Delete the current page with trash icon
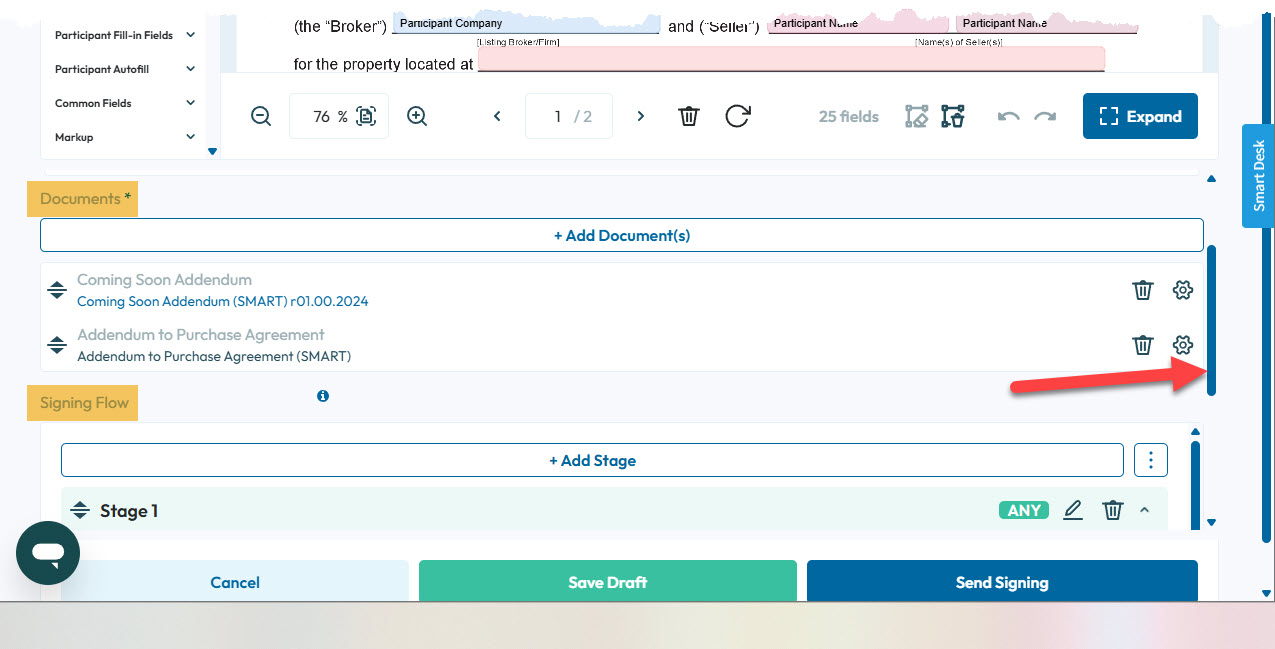The image size is (1275, 649). [688, 116]
